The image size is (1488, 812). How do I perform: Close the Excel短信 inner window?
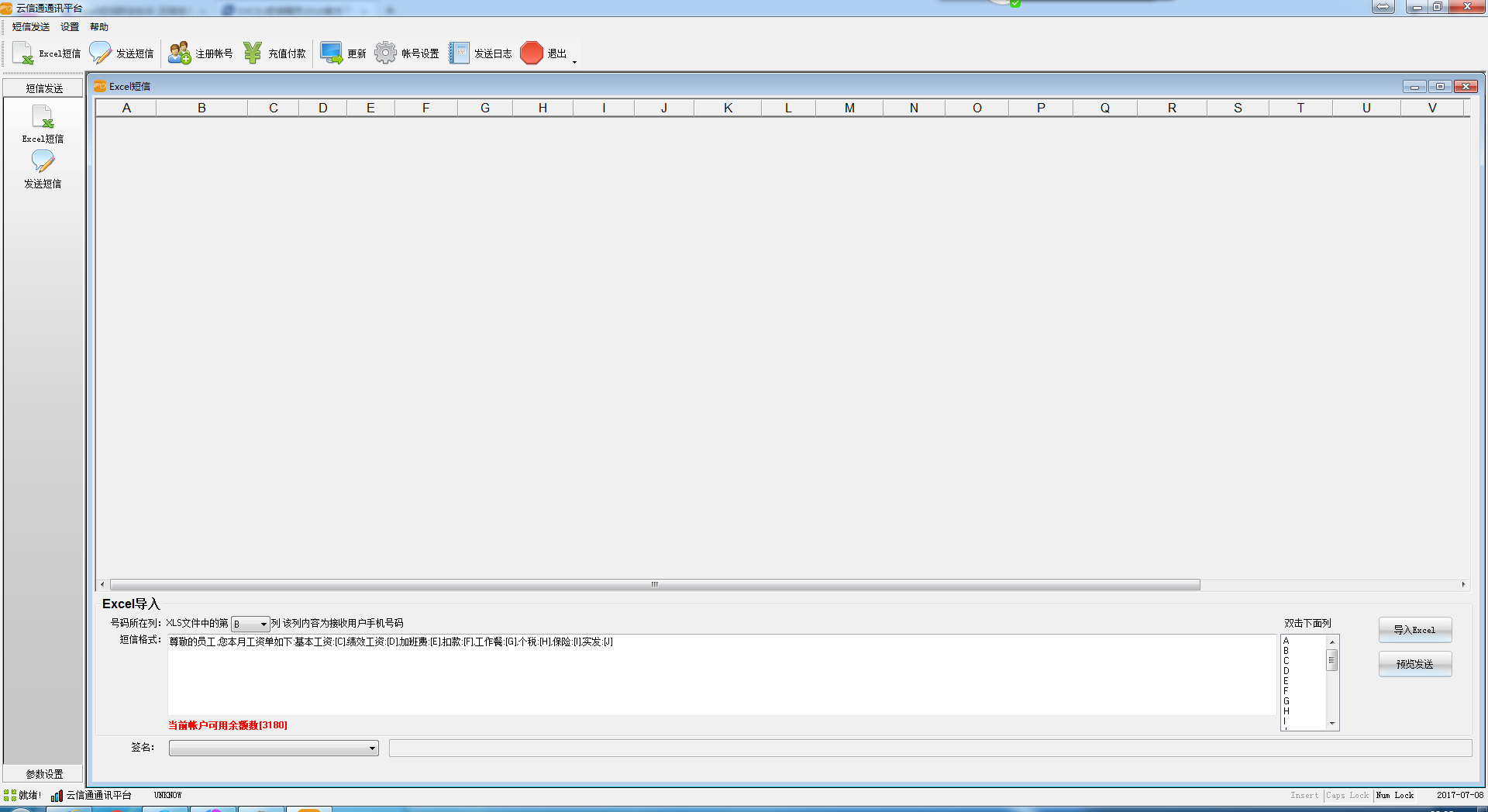pos(1466,86)
